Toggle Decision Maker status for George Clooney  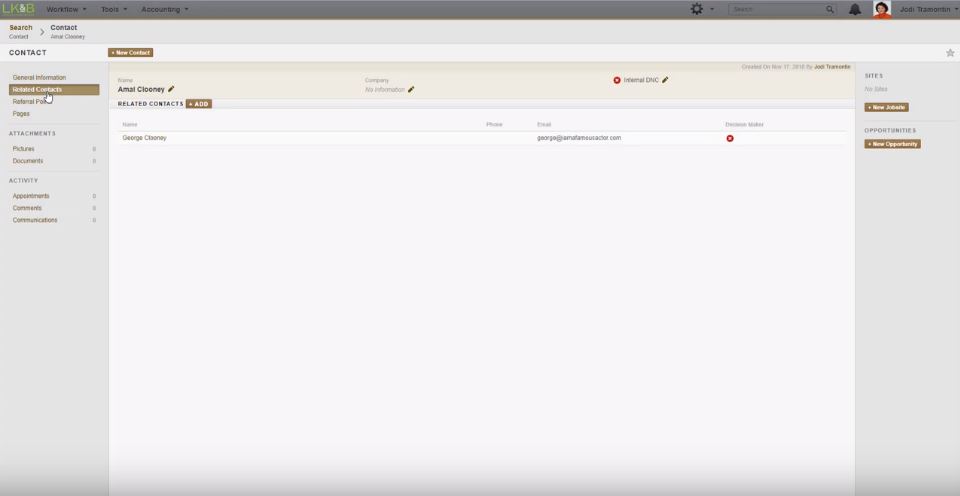(730, 138)
